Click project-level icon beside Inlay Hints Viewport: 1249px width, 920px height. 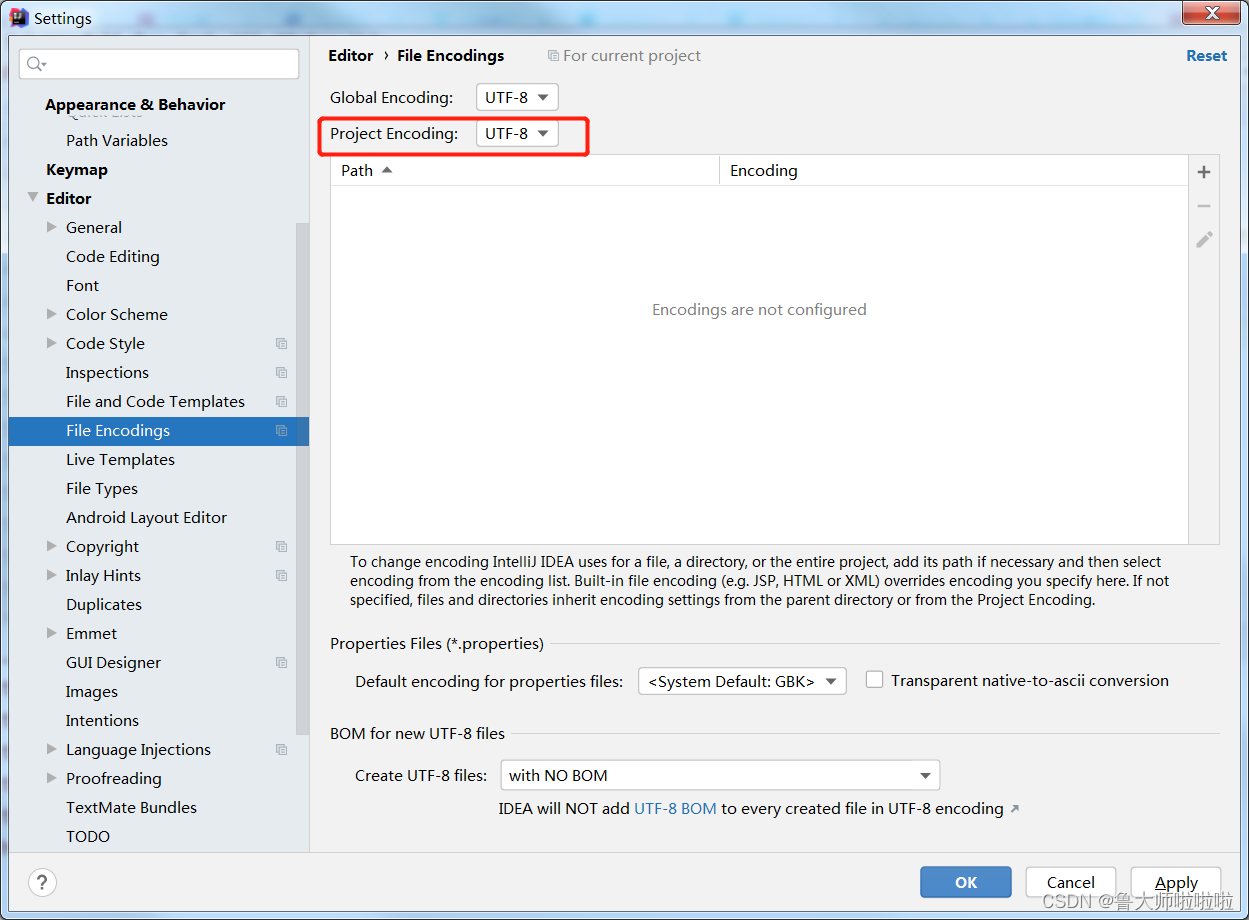tap(282, 575)
